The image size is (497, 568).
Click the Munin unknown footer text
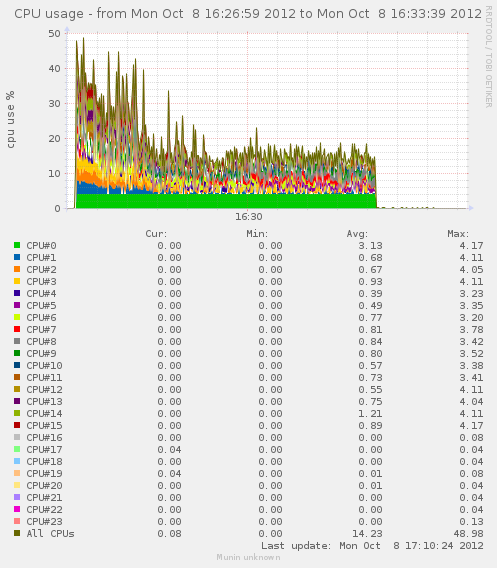click(x=248, y=557)
